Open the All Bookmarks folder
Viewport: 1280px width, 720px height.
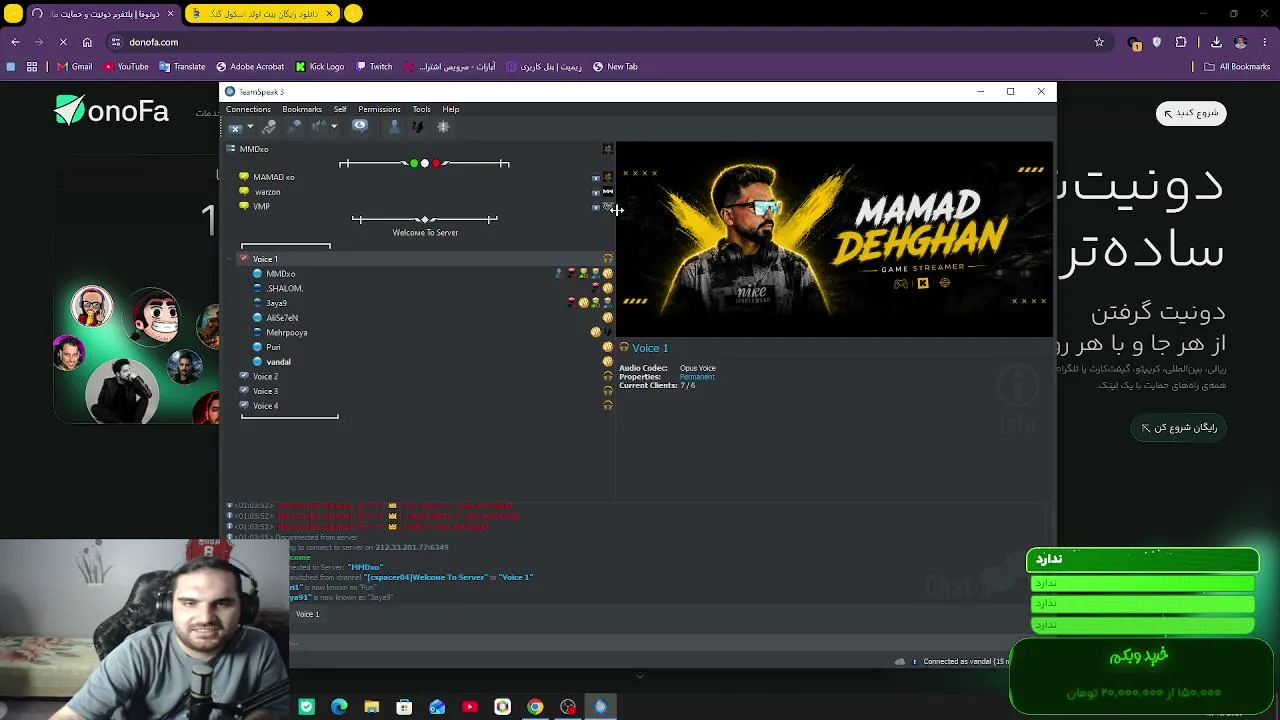click(1237, 67)
